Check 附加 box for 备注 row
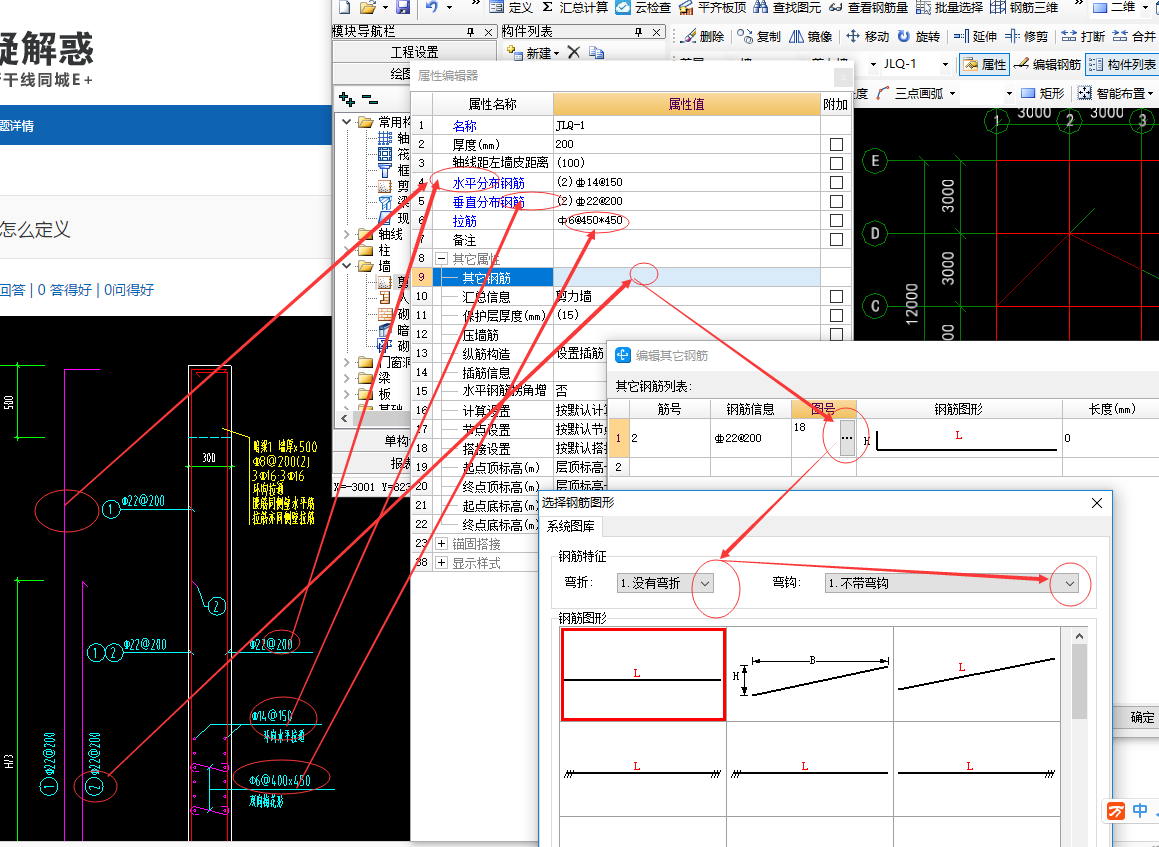 836,239
